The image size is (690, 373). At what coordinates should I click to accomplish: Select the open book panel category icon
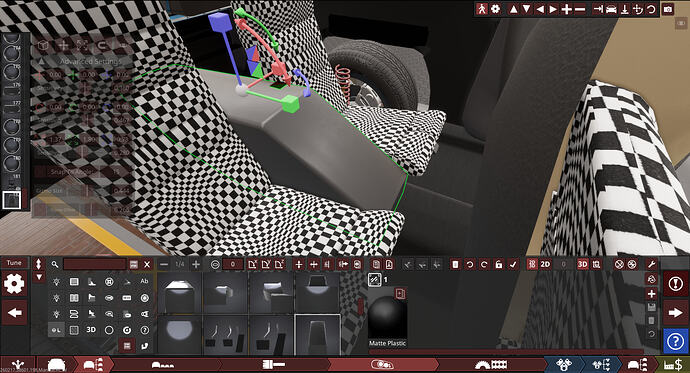[x=74, y=298]
